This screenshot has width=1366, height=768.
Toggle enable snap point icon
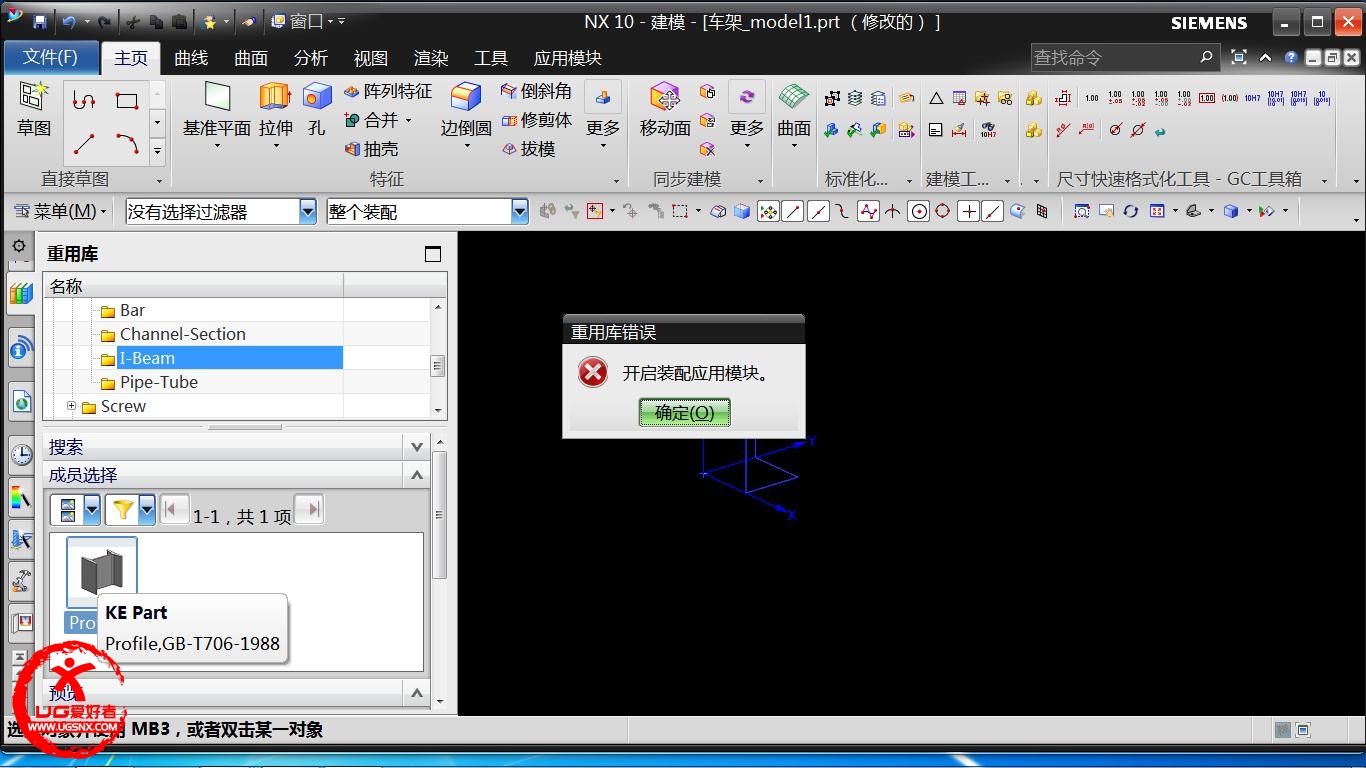tap(768, 211)
